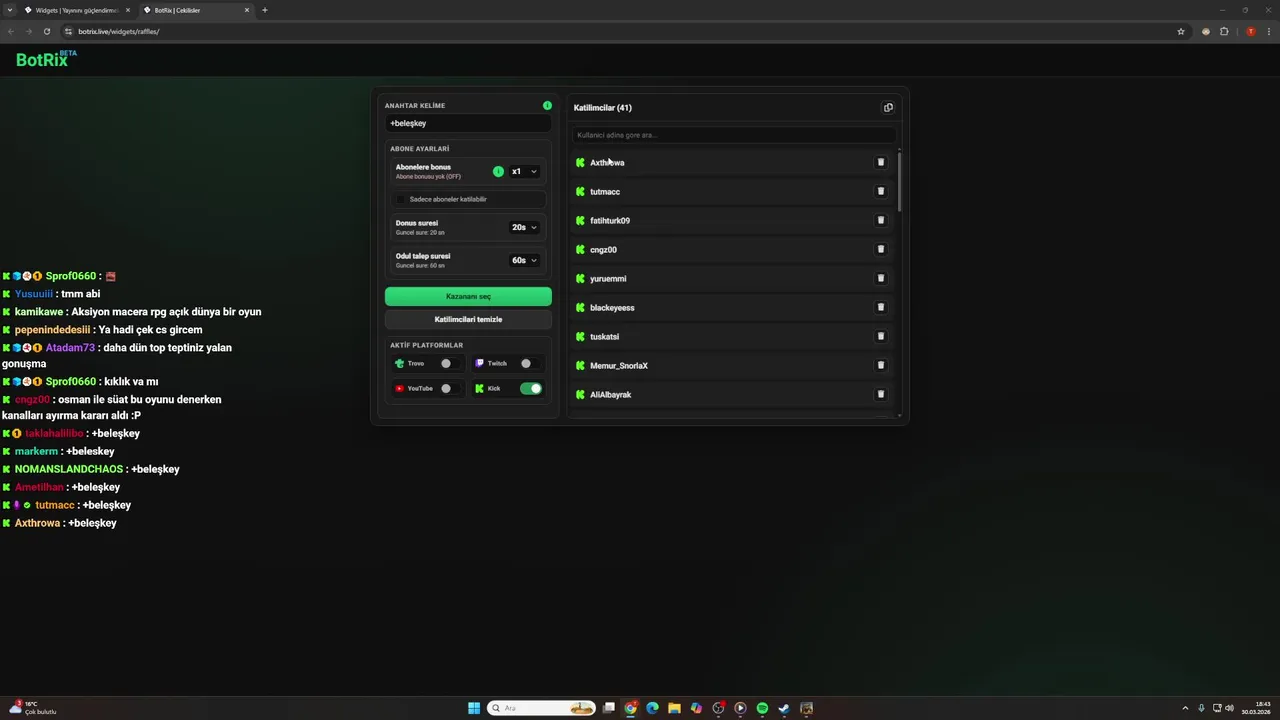Reload the botrix.live page

46,31
